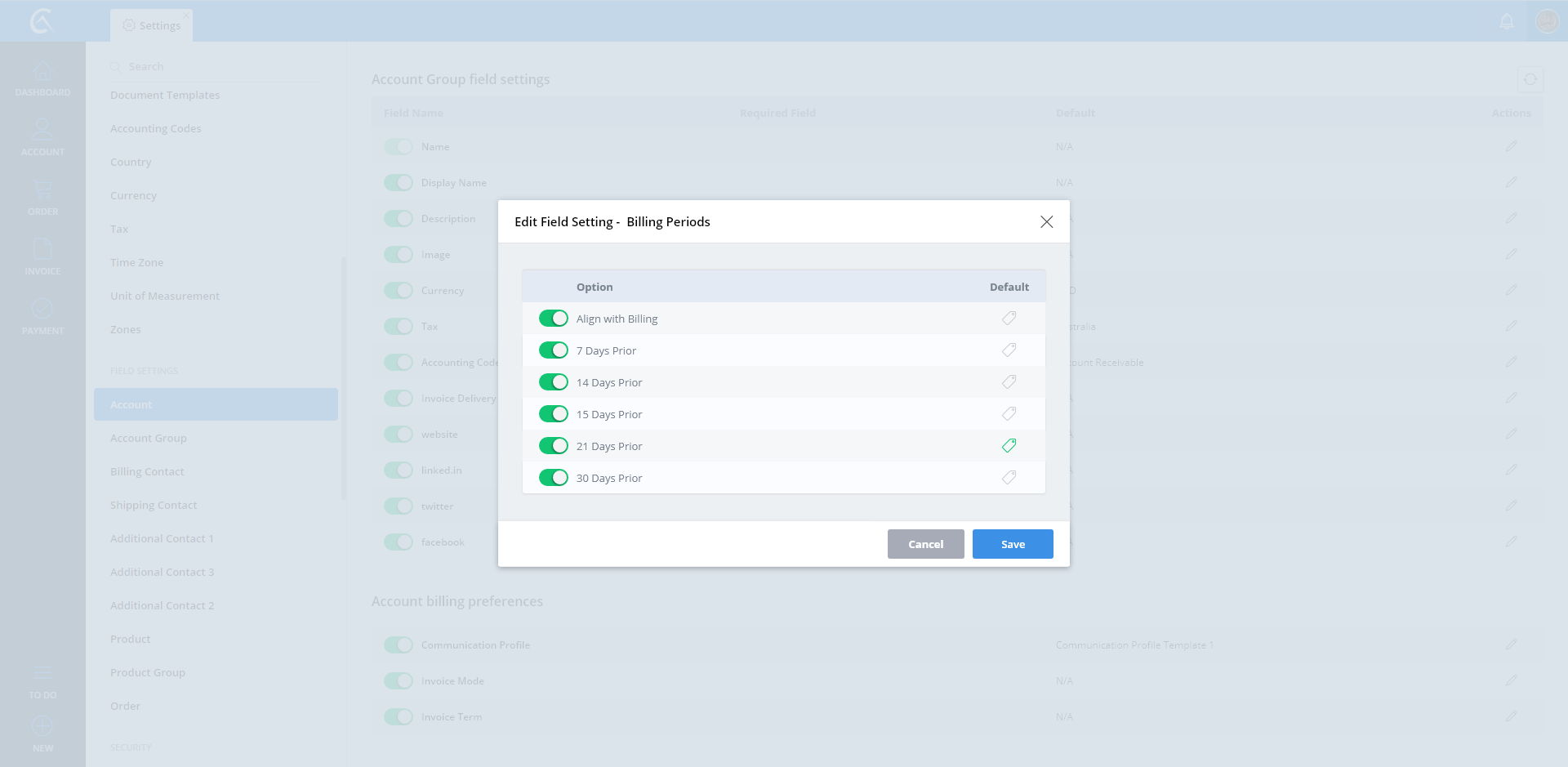Click the Search field in settings sidebar
Image resolution: width=1568 pixels, height=767 pixels.
click(220, 67)
